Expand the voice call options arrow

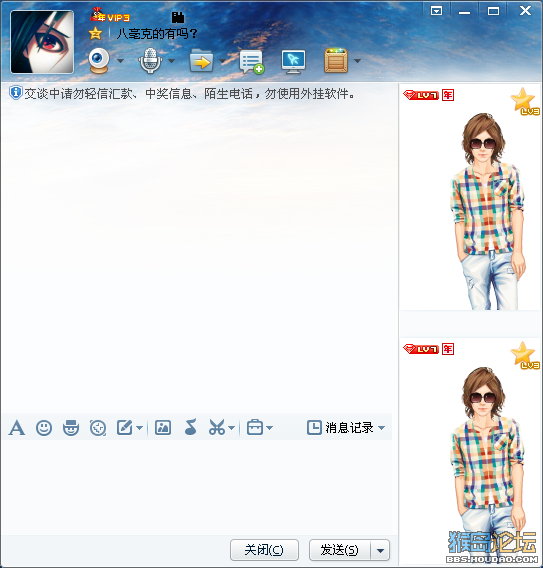pos(172,61)
